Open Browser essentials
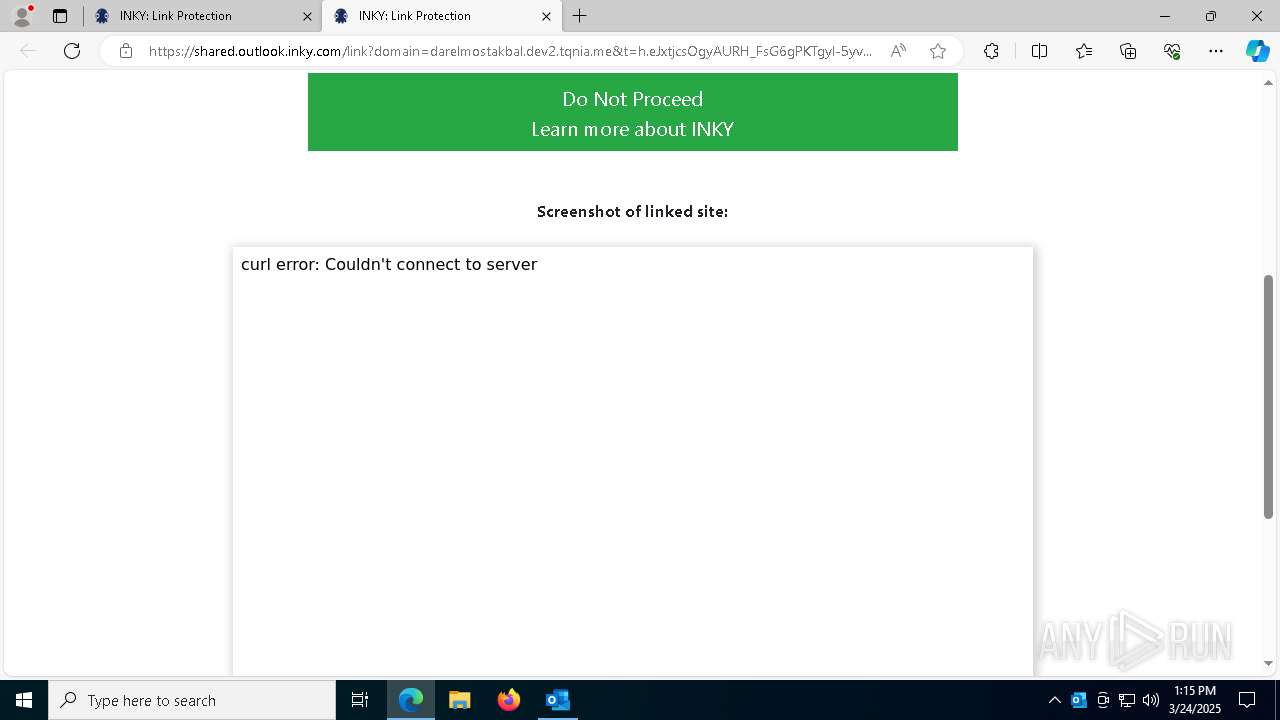This screenshot has height=720, width=1280. (1172, 51)
